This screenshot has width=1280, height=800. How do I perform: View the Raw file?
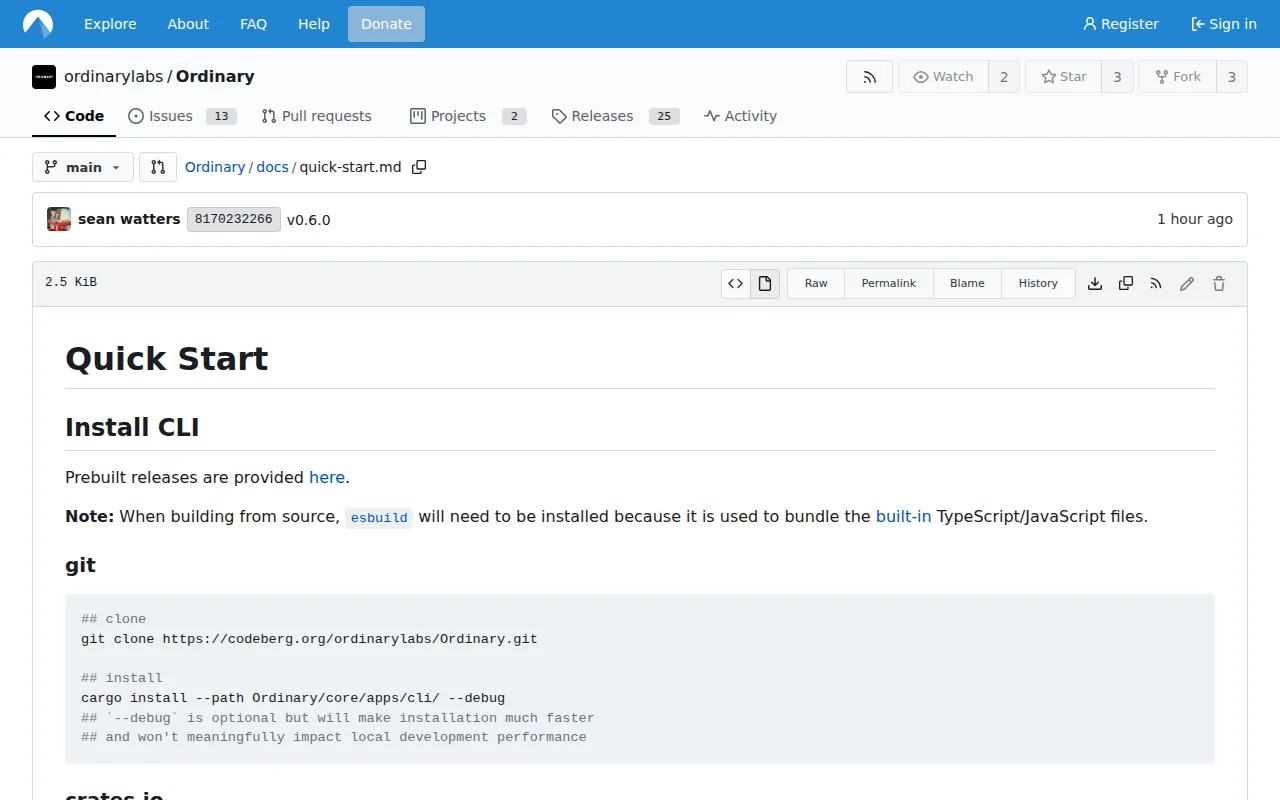tap(816, 283)
